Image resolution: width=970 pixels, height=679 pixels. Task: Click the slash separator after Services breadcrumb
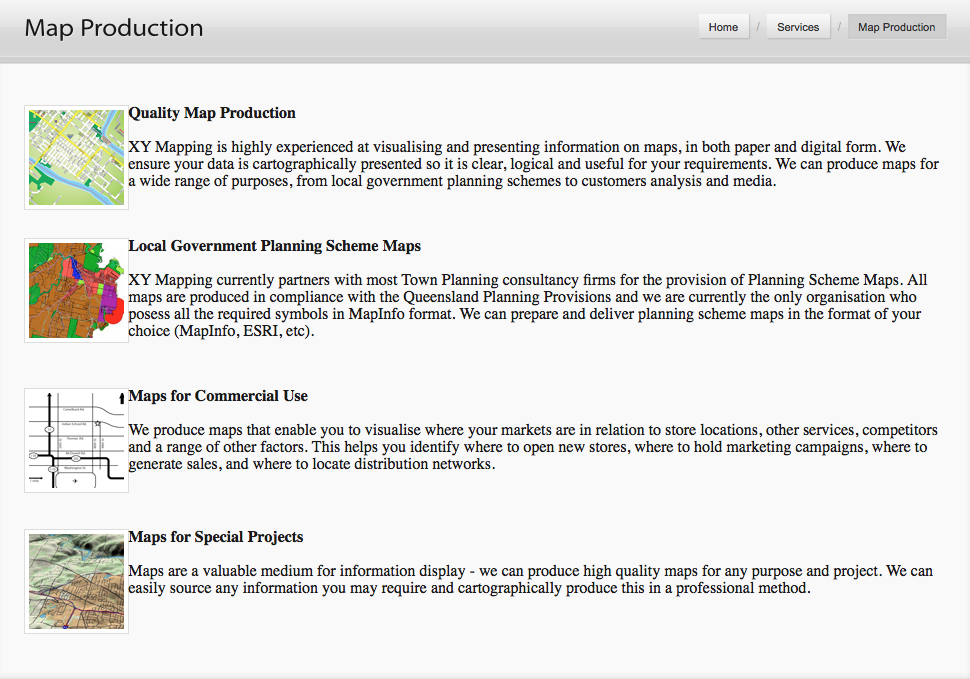(x=840, y=27)
